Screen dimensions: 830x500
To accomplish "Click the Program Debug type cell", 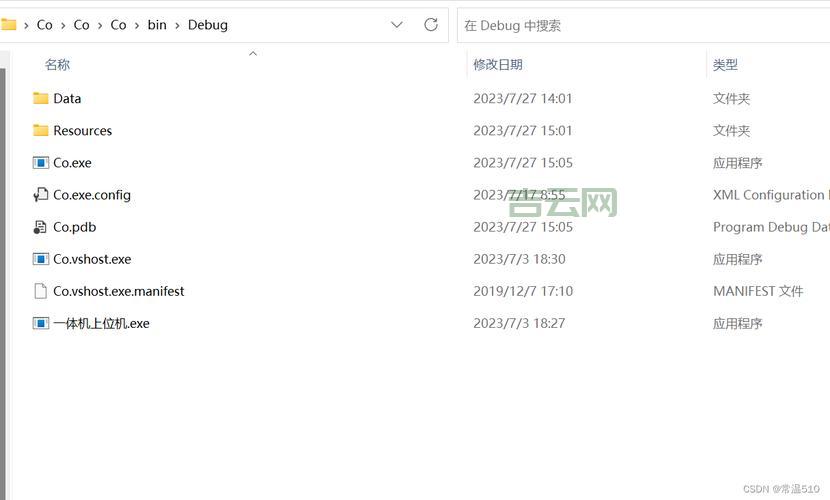I will tap(771, 227).
